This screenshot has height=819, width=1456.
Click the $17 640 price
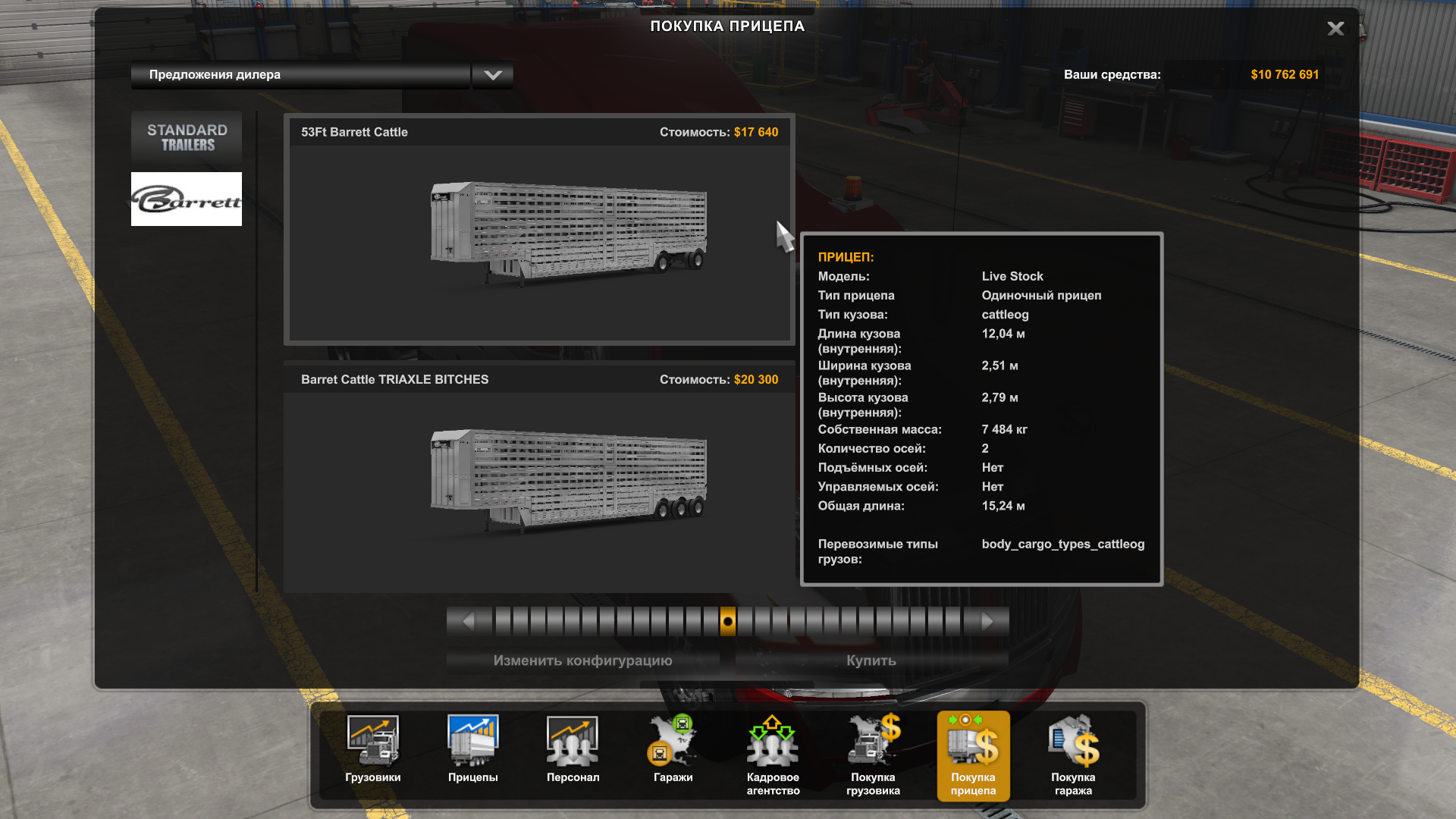point(755,132)
